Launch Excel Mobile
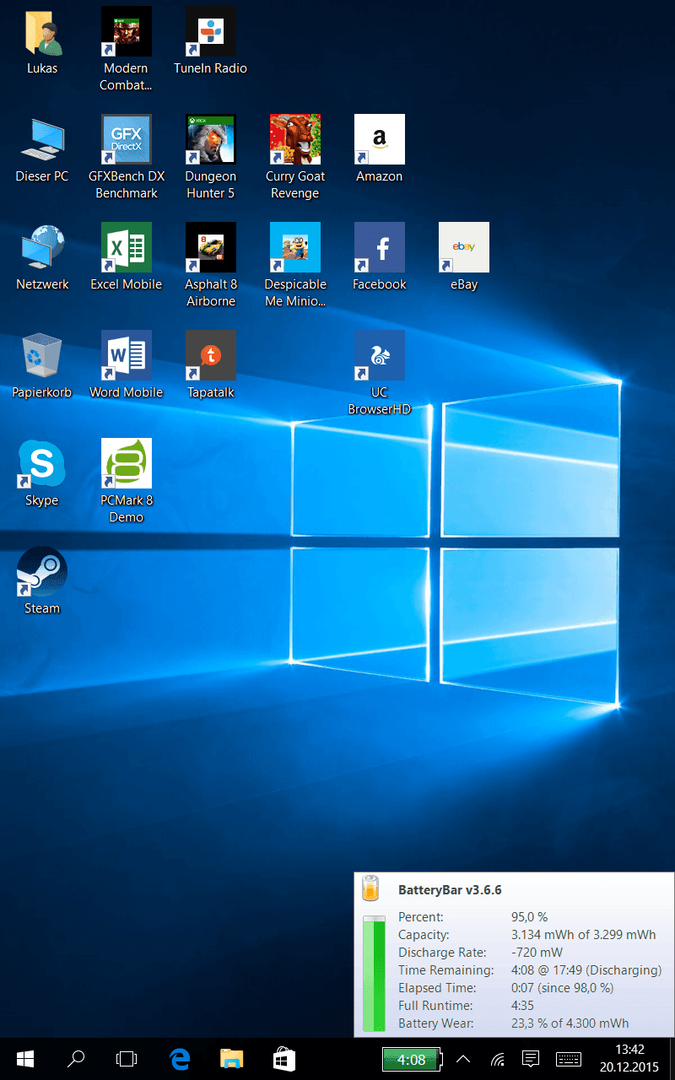 [x=126, y=256]
